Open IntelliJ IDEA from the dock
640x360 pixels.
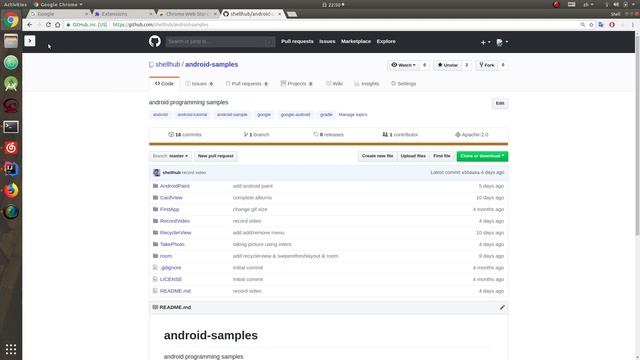(11, 169)
